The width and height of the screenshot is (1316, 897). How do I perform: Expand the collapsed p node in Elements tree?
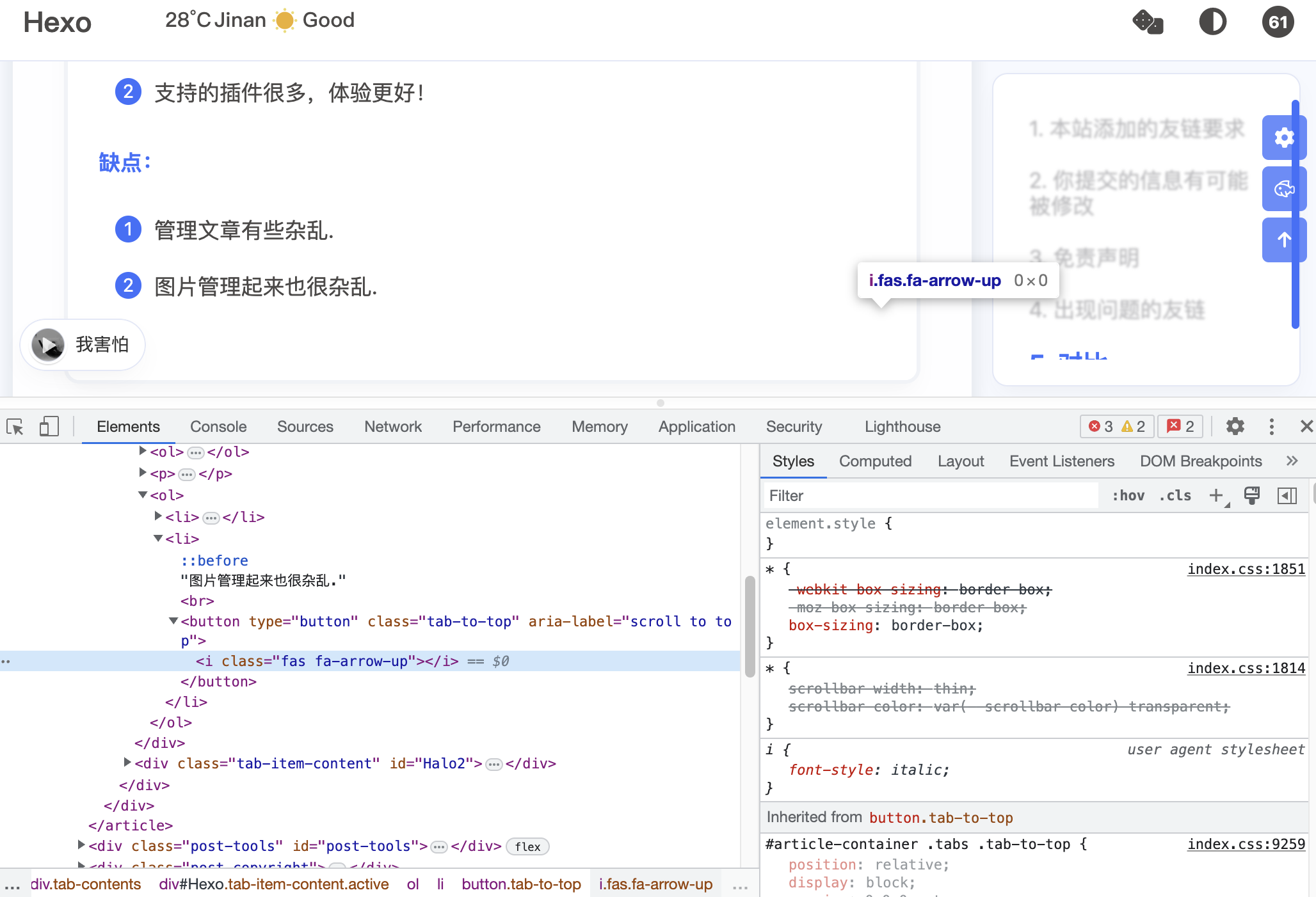click(142, 473)
